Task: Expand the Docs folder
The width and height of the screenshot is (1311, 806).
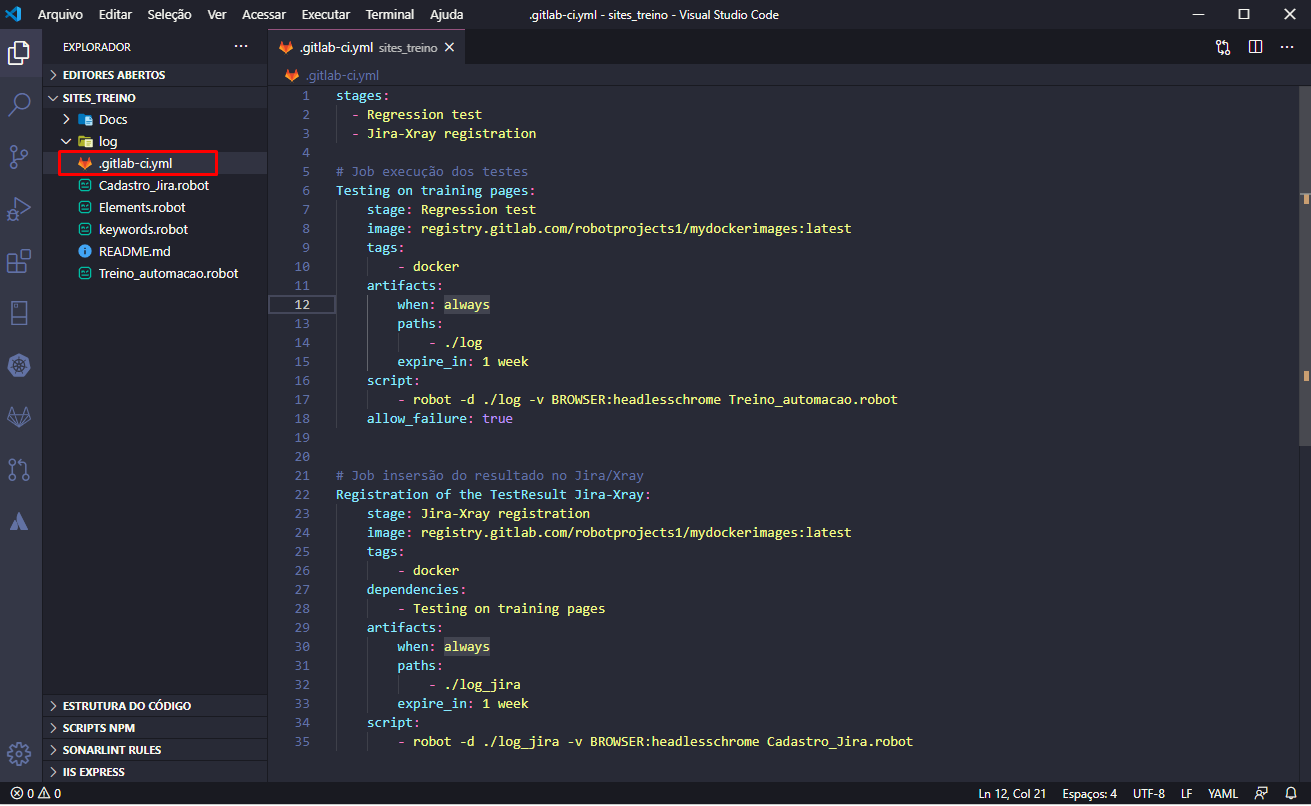Action: (x=67, y=119)
